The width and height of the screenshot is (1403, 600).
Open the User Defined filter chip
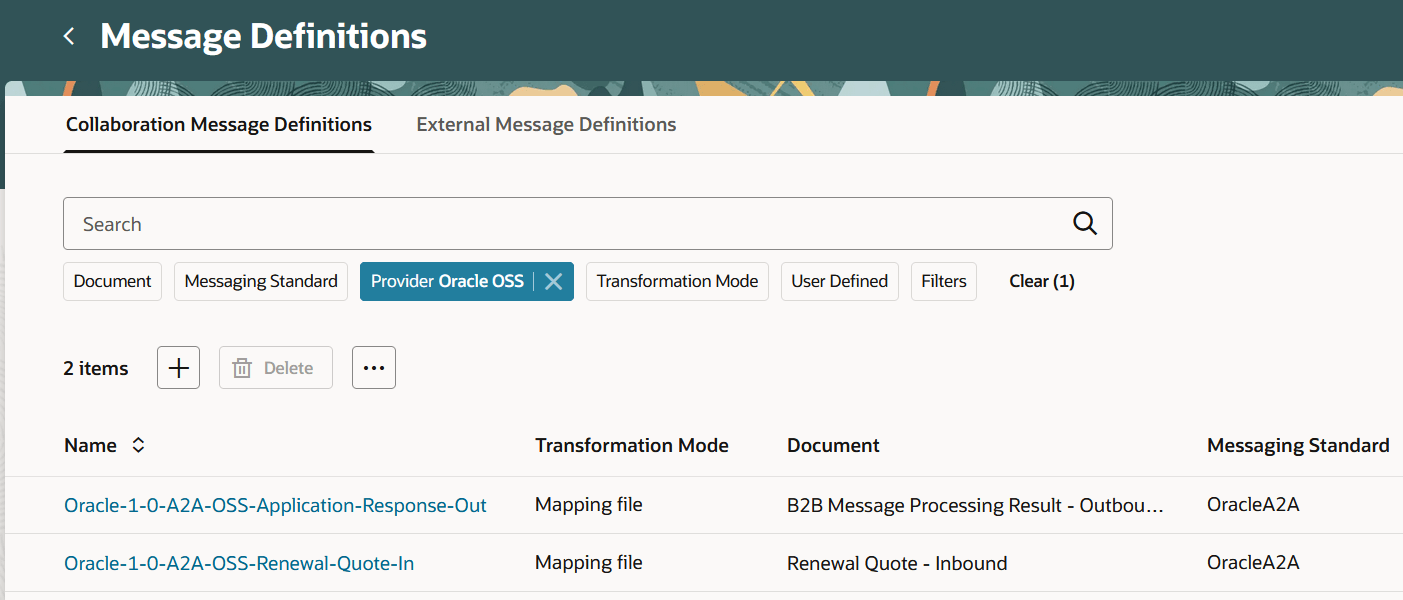click(839, 282)
